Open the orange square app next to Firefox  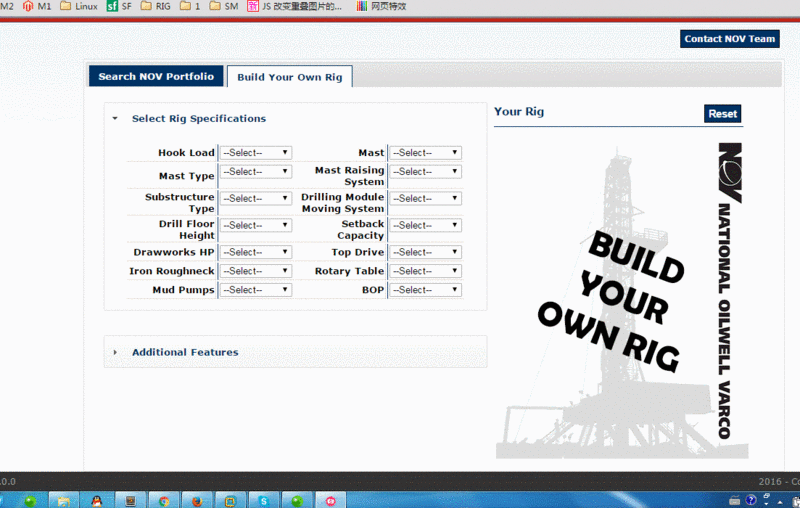[230, 501]
